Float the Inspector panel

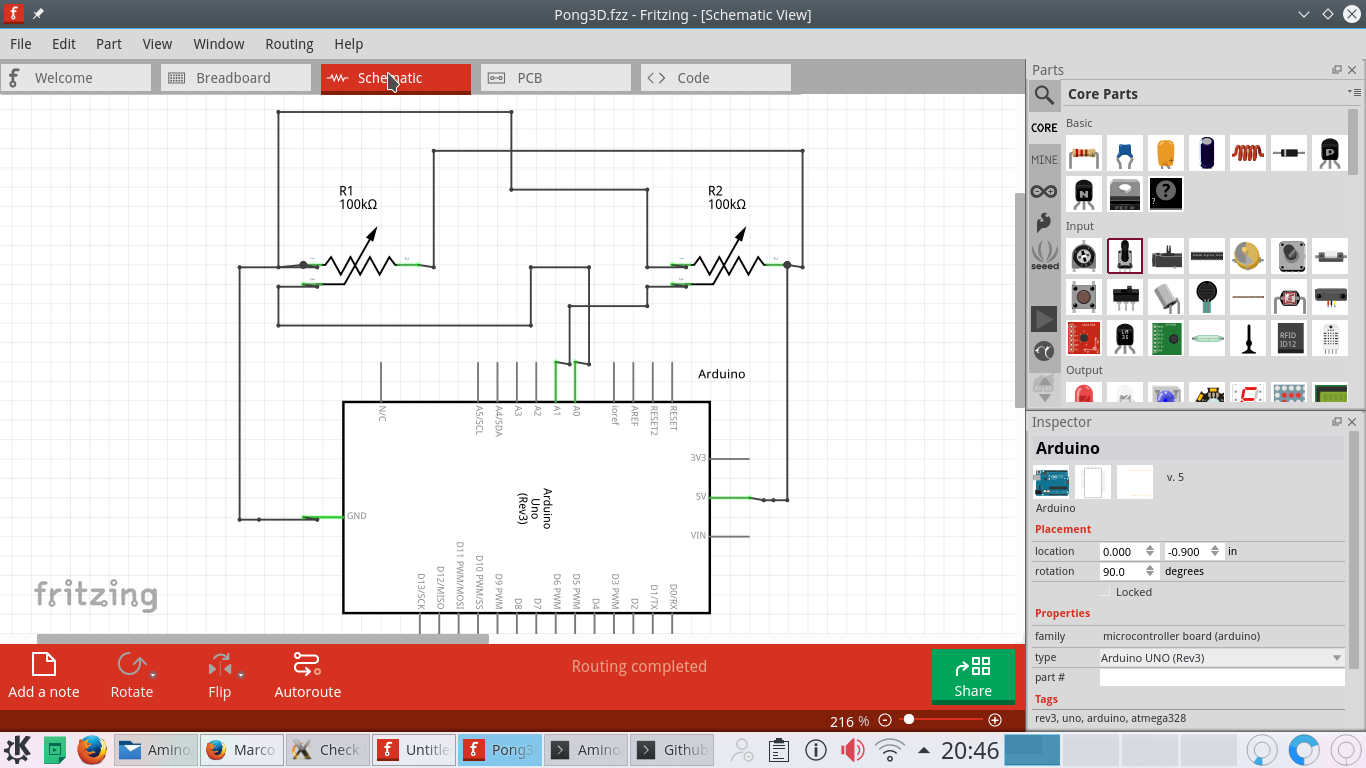[x=1337, y=422]
